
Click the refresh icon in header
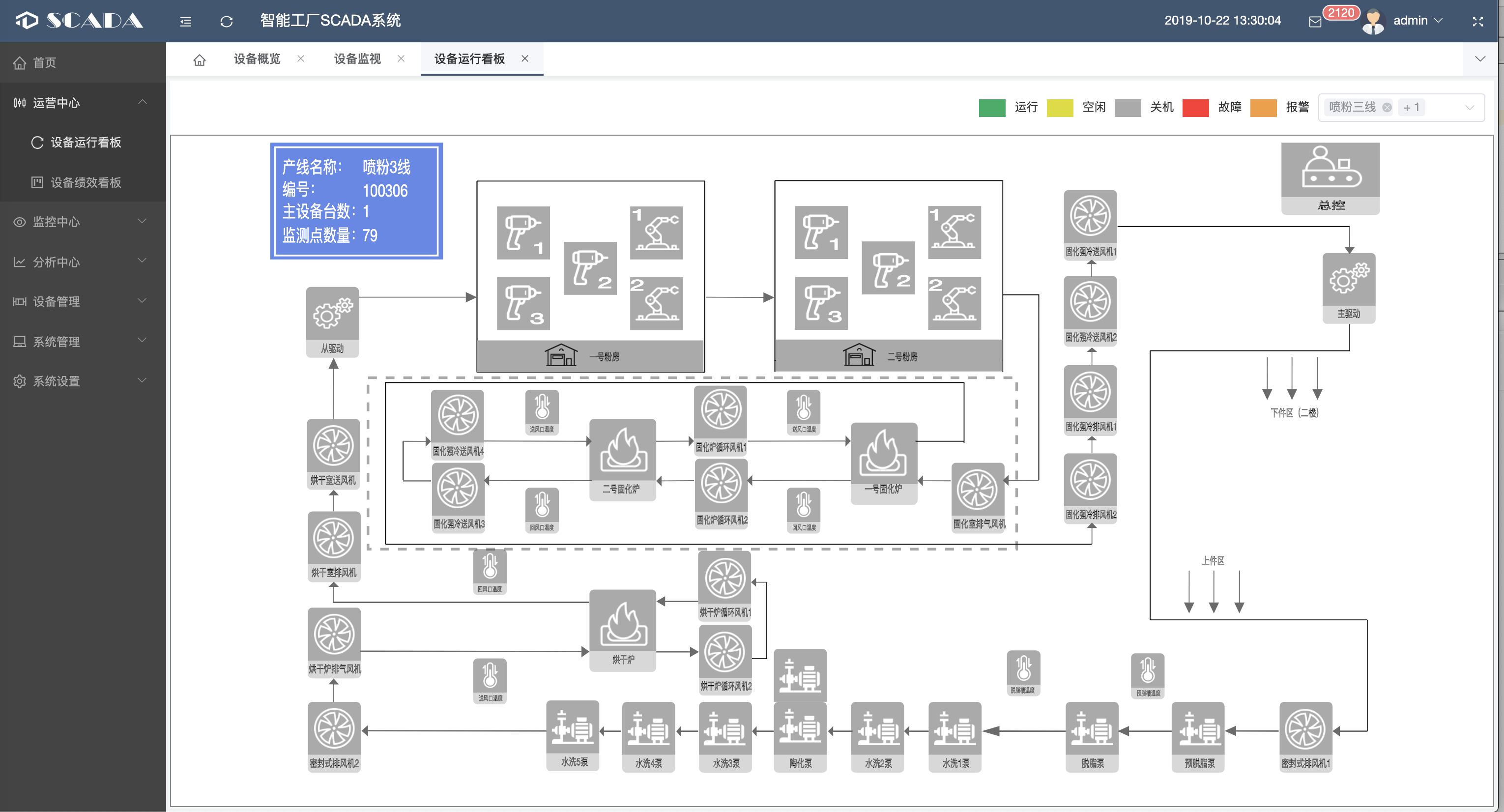tap(227, 22)
